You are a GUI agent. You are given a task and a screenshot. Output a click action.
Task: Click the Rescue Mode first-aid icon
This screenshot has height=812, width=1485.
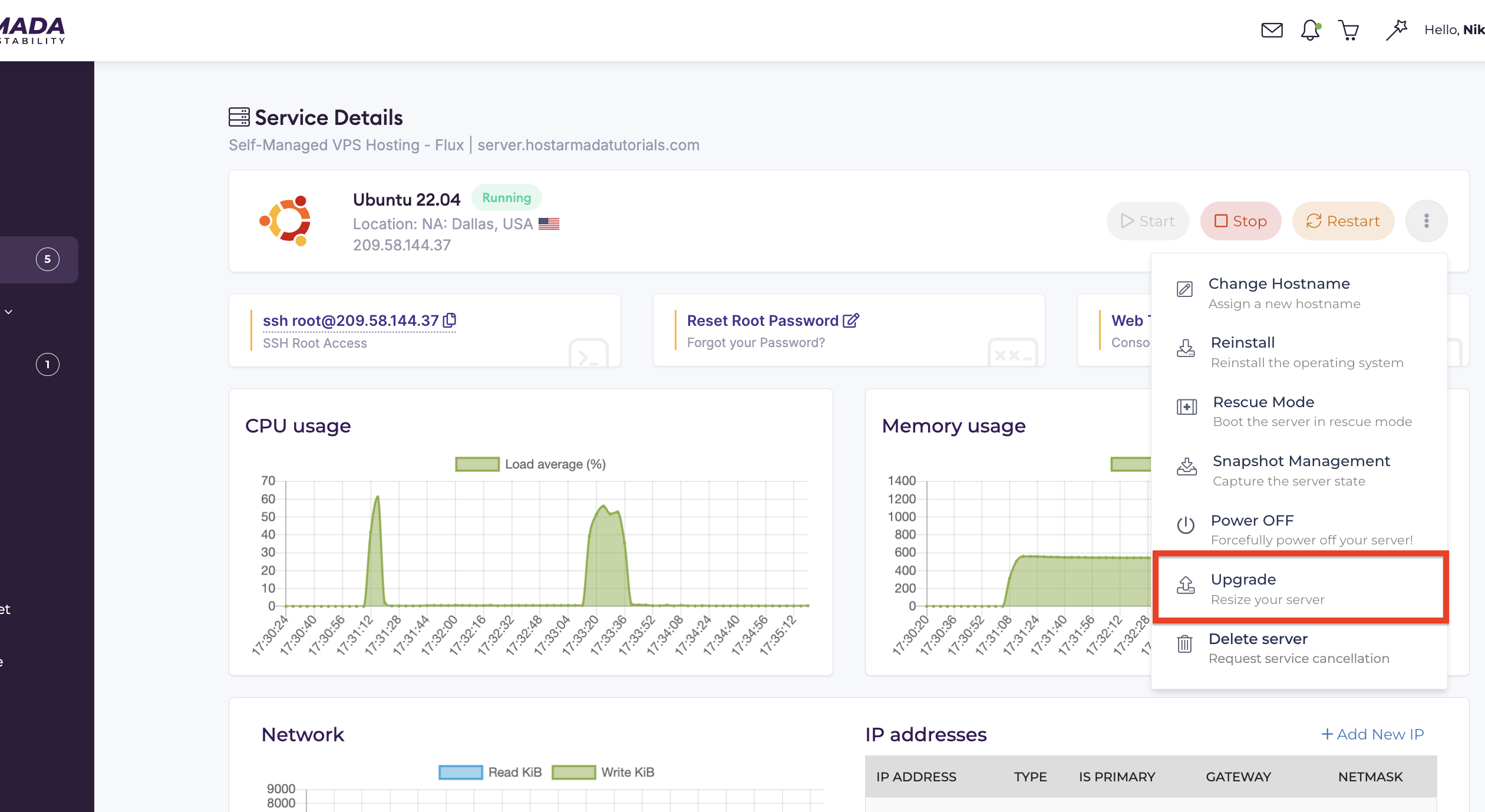[x=1187, y=407]
